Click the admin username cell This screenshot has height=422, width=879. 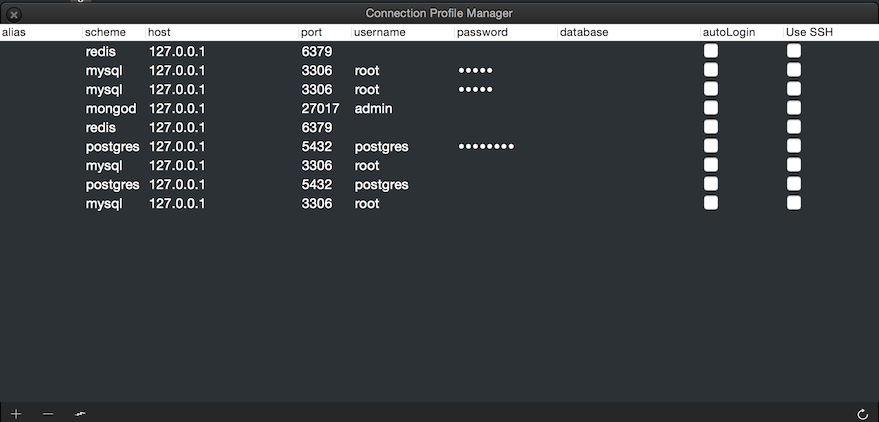373,108
